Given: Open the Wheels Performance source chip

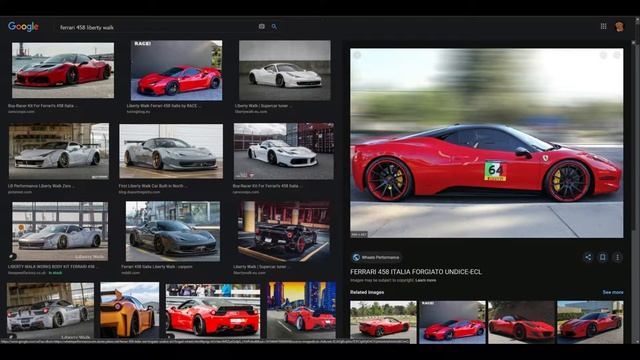Looking at the screenshot, I should 376,258.
